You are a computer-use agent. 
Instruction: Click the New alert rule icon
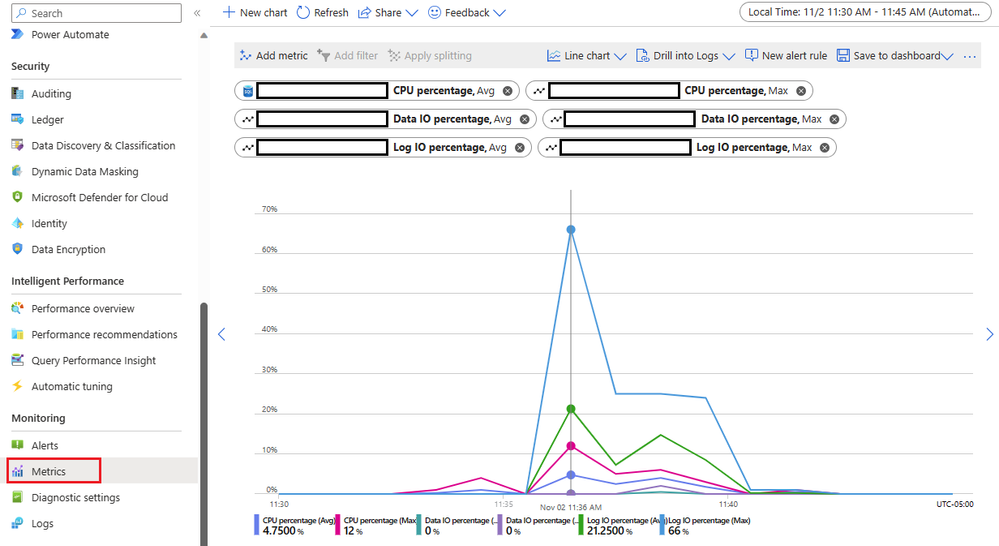pyautogui.click(x=752, y=55)
